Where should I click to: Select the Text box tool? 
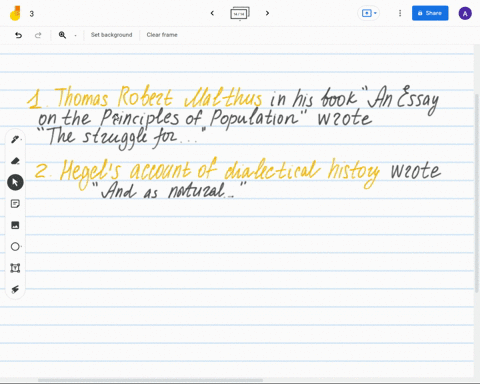click(15, 268)
